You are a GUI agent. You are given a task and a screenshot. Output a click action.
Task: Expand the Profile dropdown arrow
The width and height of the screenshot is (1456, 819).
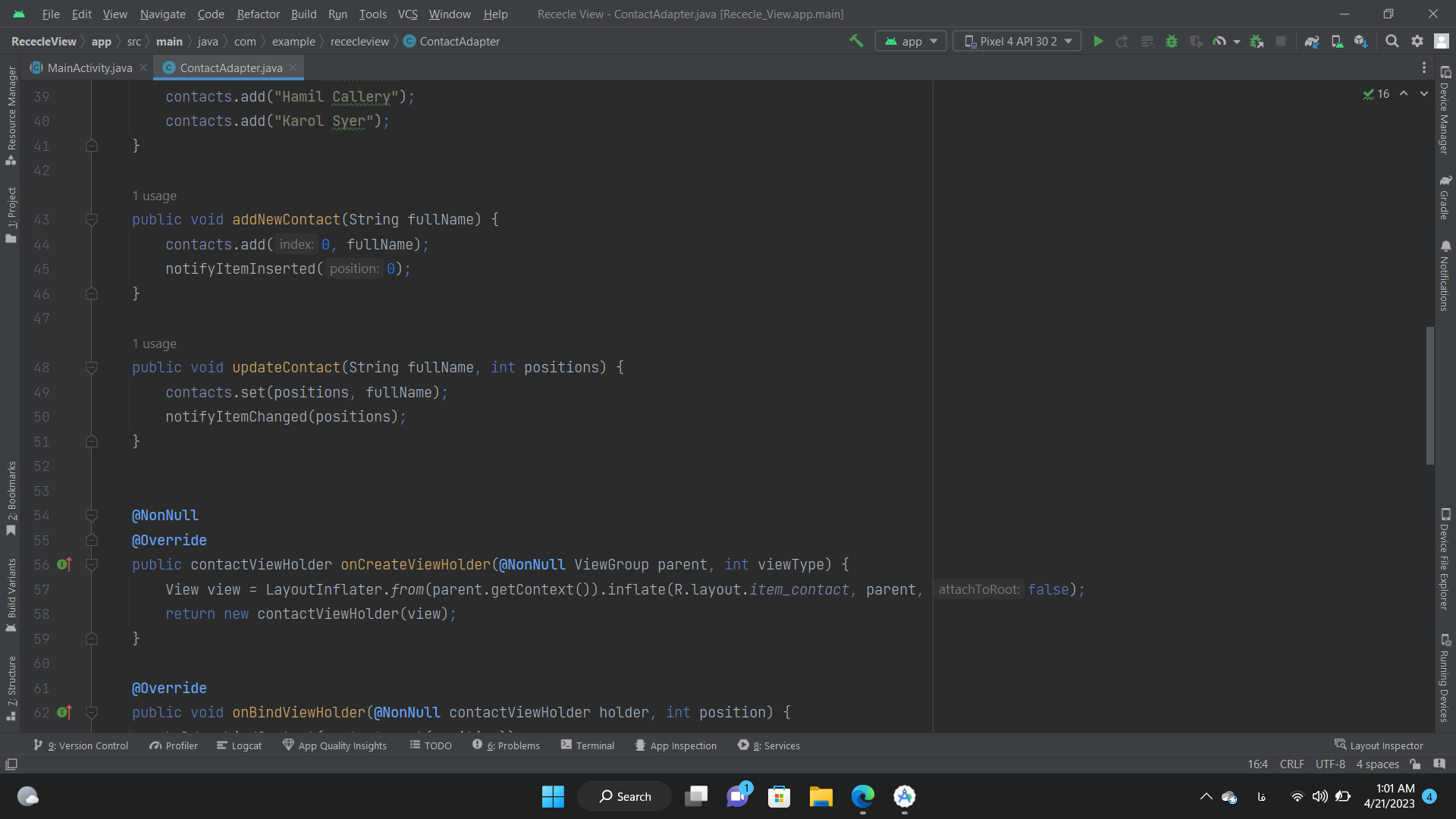pos(1237,42)
